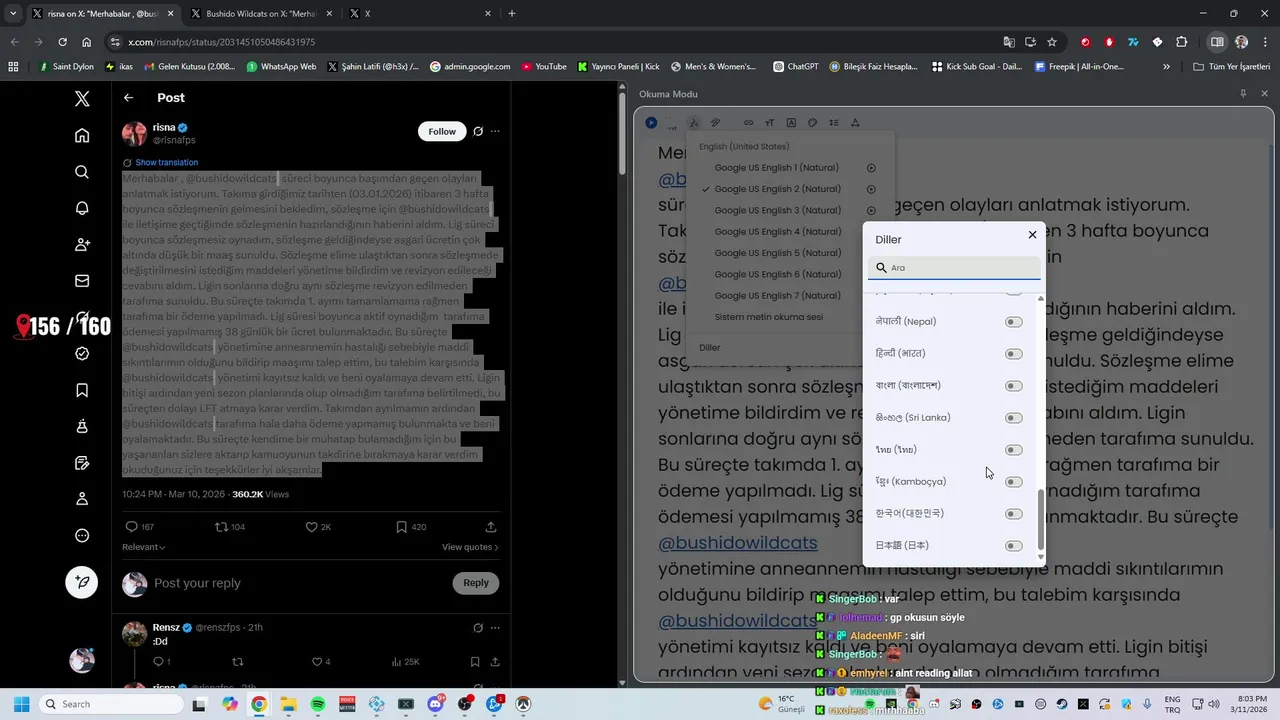The height and width of the screenshot is (720, 1280).
Task: Share risna's post via share icon
Action: tap(491, 526)
